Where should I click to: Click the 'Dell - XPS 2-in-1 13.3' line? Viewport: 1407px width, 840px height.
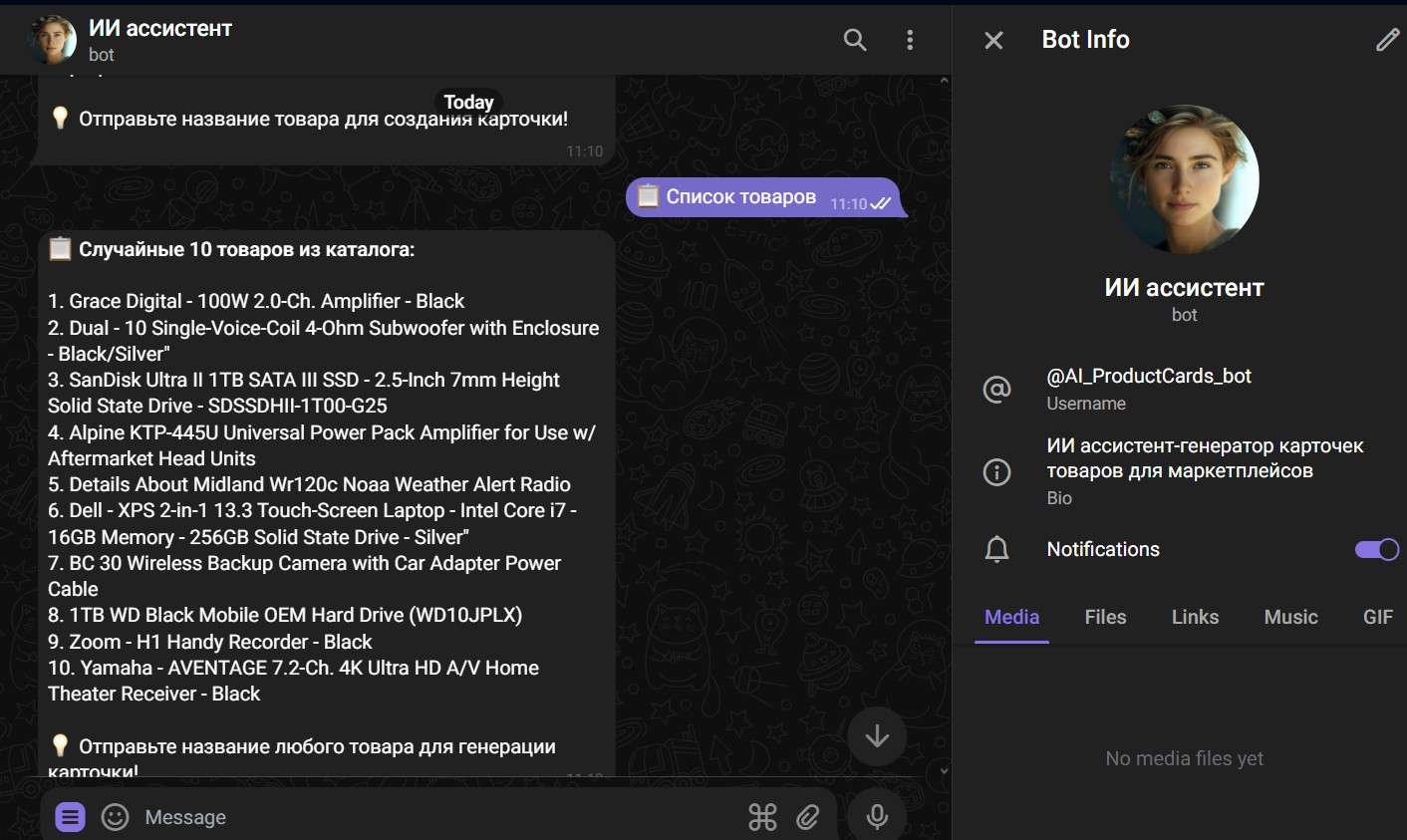(x=312, y=523)
